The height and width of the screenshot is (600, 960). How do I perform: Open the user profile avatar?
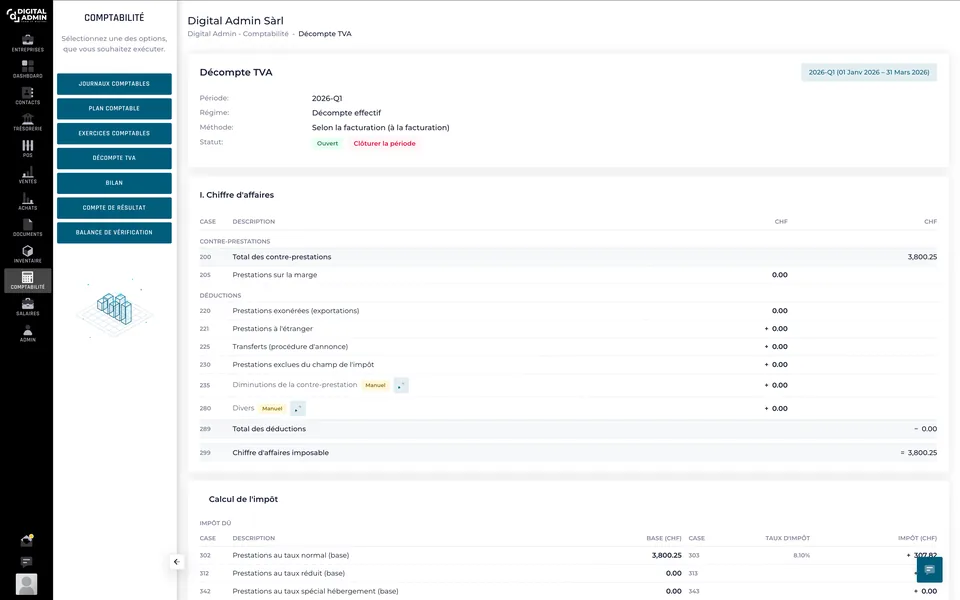coord(26,584)
